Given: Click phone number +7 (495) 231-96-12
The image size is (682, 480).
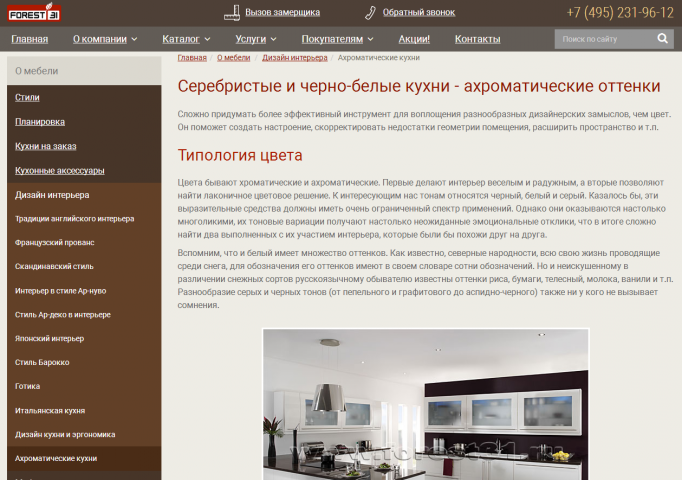Looking at the screenshot, I should (620, 13).
